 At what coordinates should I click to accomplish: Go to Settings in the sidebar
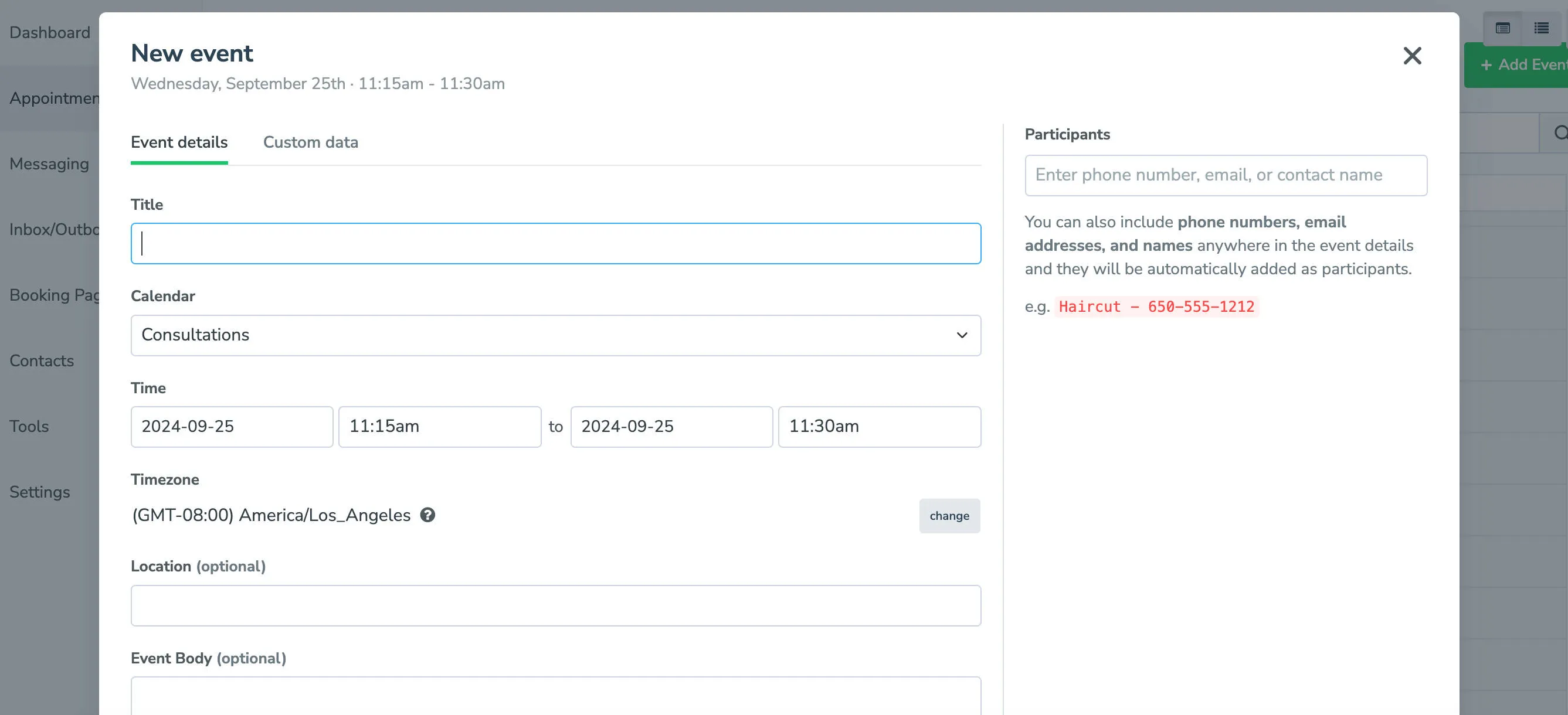point(39,492)
